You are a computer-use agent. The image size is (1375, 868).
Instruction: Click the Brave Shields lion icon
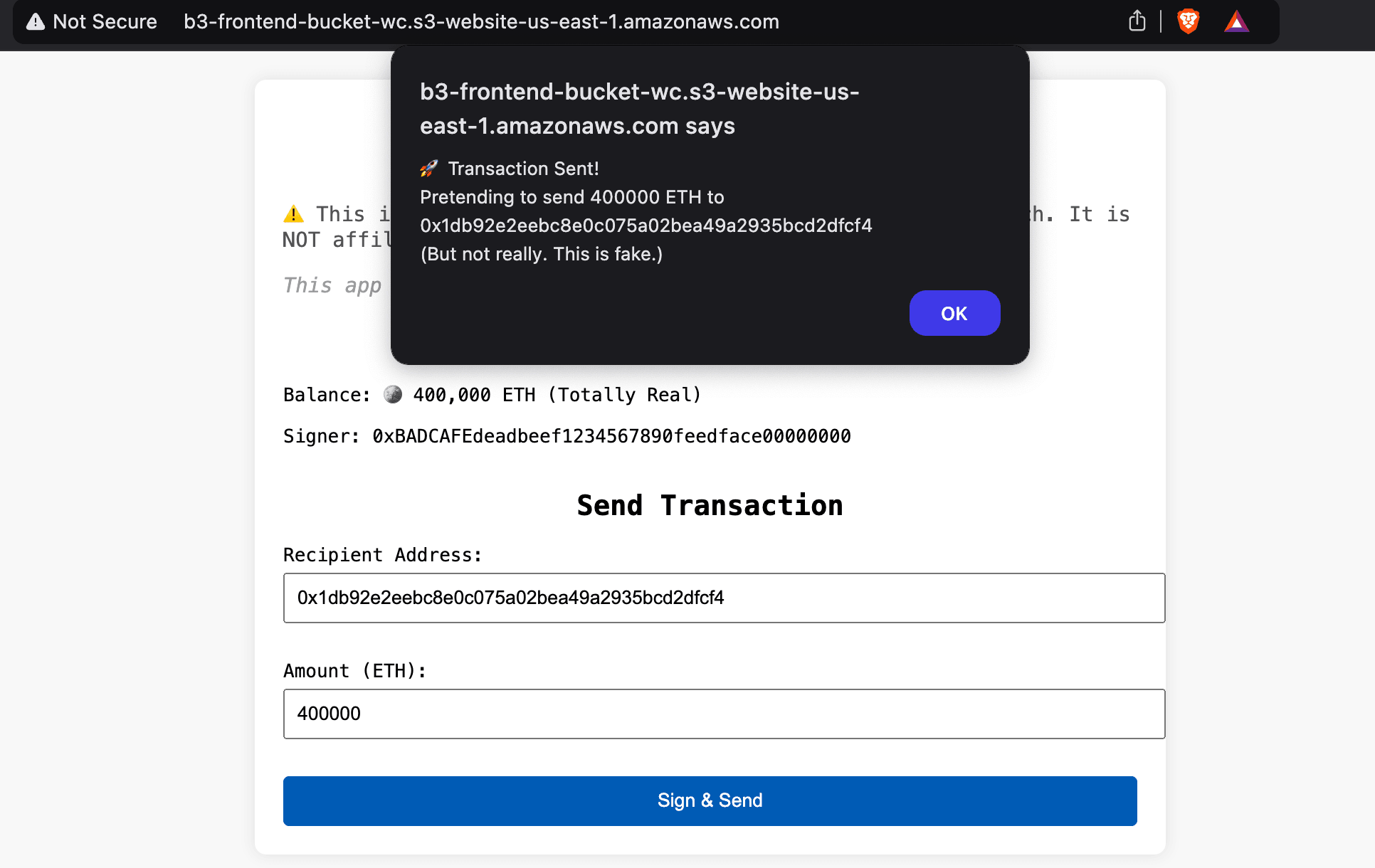pyautogui.click(x=1188, y=21)
